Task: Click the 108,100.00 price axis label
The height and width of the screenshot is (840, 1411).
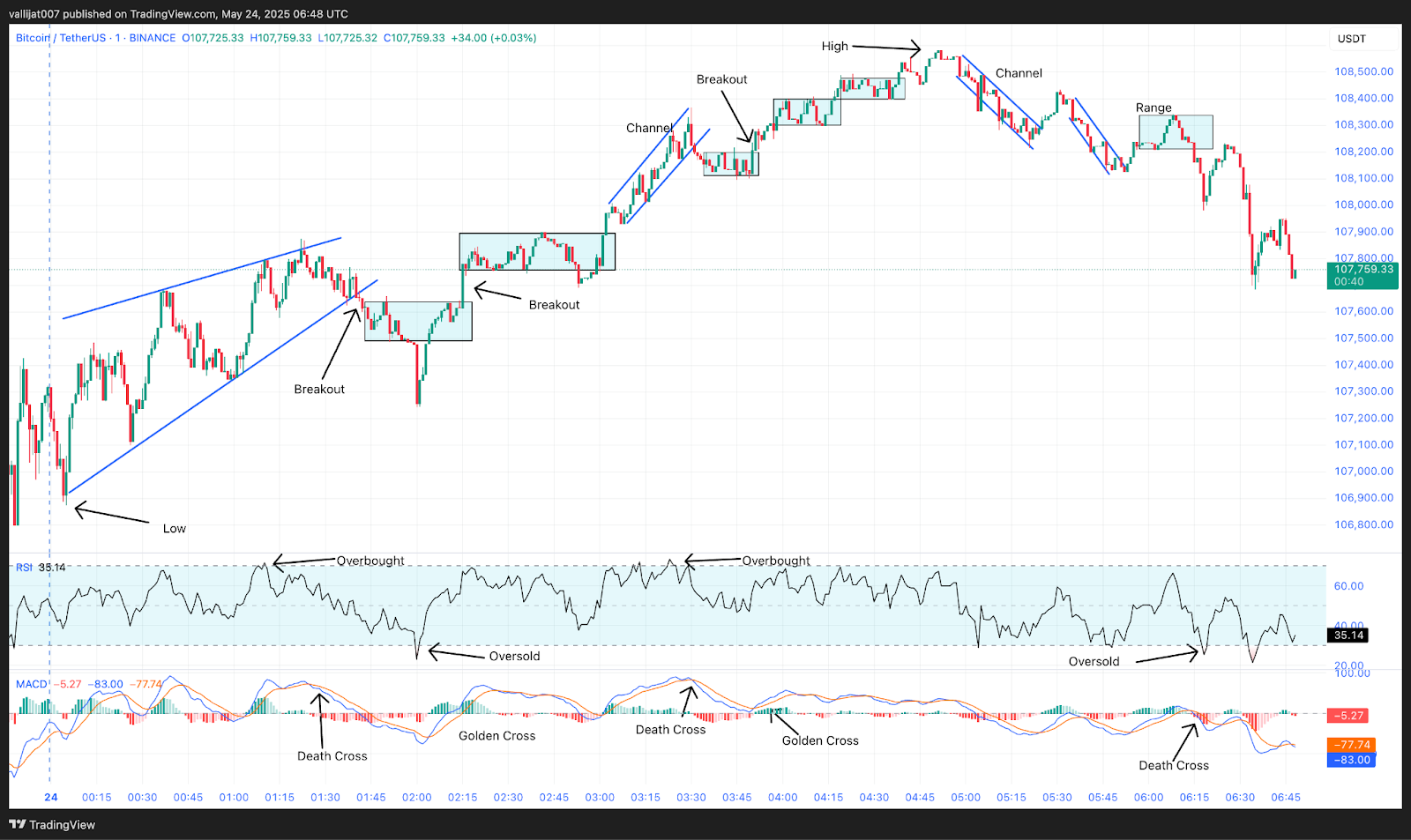Action: [1363, 178]
